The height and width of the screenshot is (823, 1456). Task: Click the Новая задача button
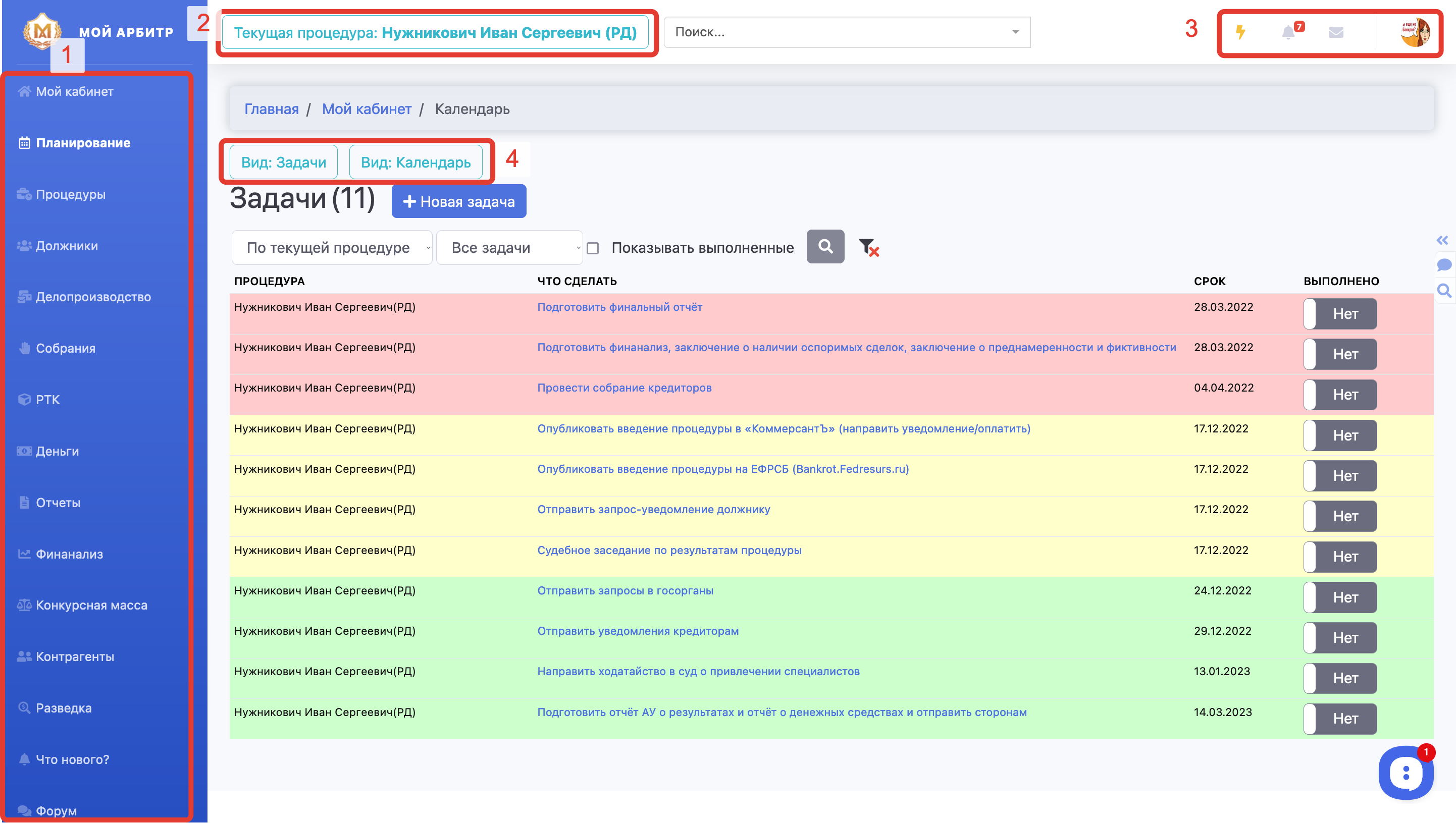[458, 202]
